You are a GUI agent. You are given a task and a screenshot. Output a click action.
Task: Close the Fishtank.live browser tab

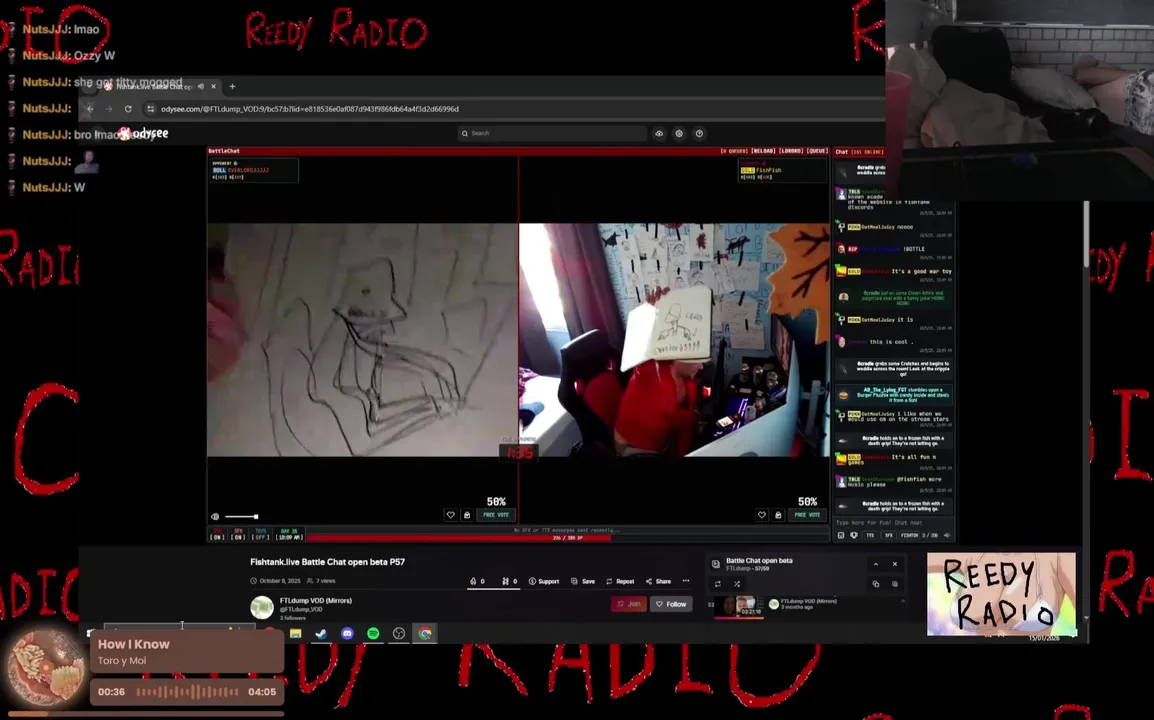tap(213, 86)
